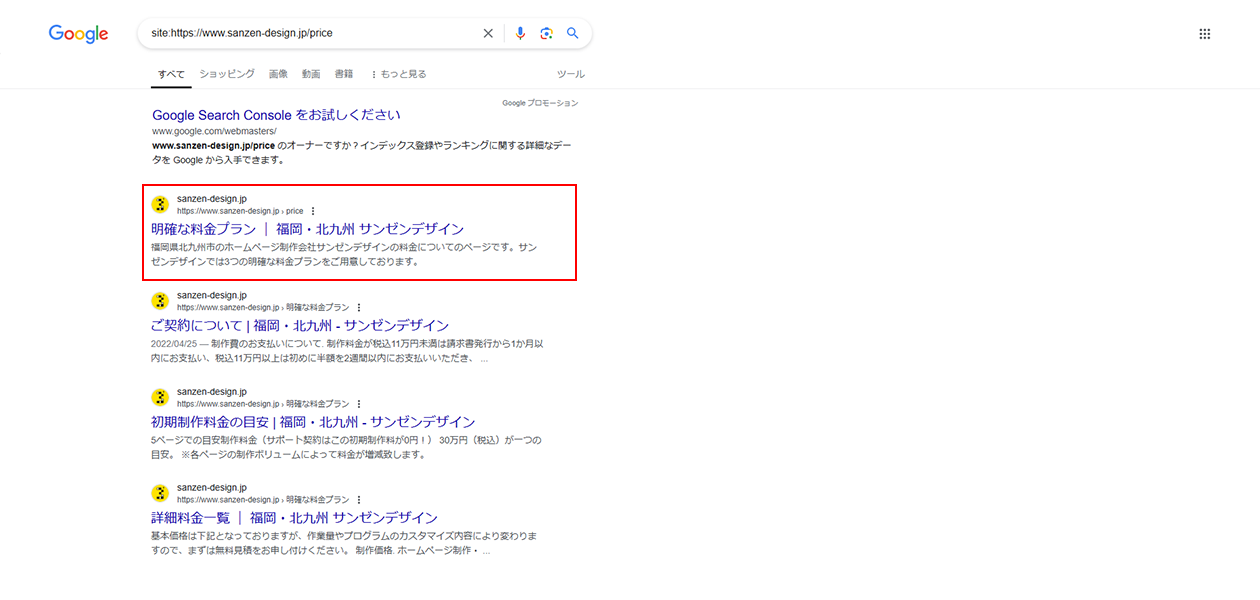Open the 初期制作料金の目安 result title
This screenshot has width=1260, height=600.
[x=313, y=422]
